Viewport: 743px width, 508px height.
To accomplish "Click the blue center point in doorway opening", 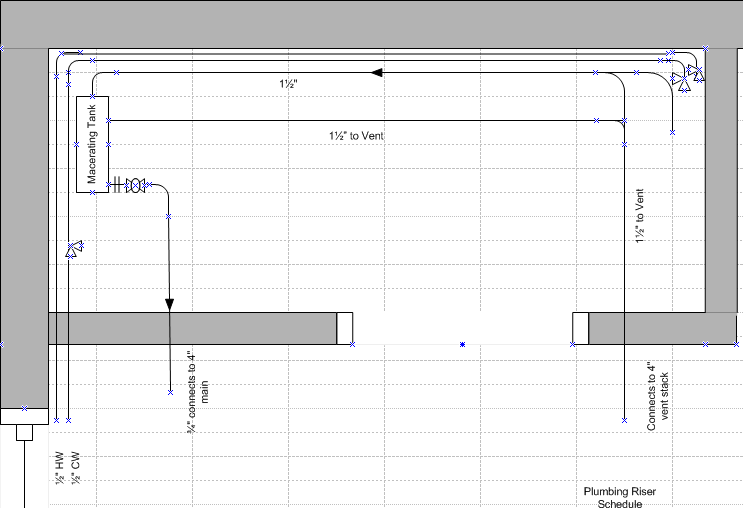I will click(x=462, y=345).
